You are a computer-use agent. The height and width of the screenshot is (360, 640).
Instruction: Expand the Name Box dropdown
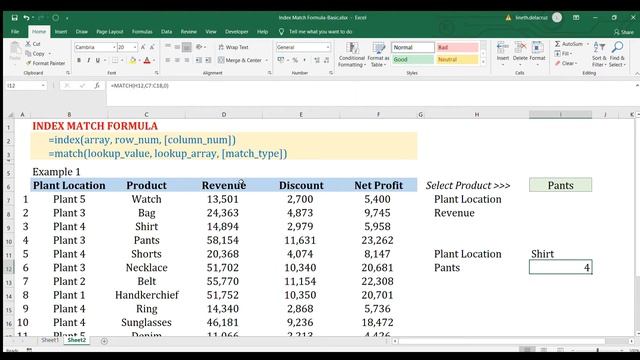[x=43, y=86]
